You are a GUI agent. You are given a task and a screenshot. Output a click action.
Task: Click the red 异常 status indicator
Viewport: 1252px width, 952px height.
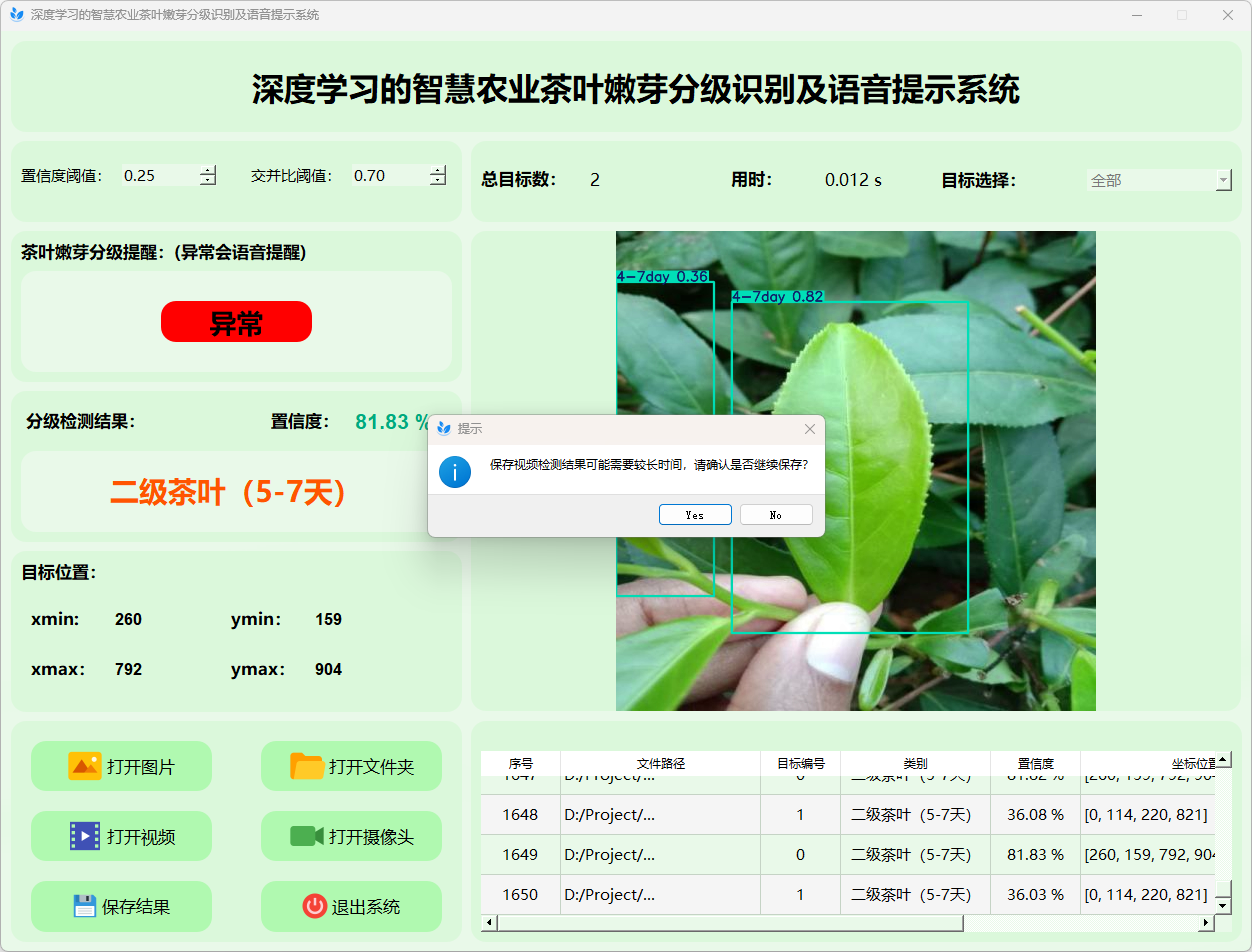pyautogui.click(x=236, y=322)
